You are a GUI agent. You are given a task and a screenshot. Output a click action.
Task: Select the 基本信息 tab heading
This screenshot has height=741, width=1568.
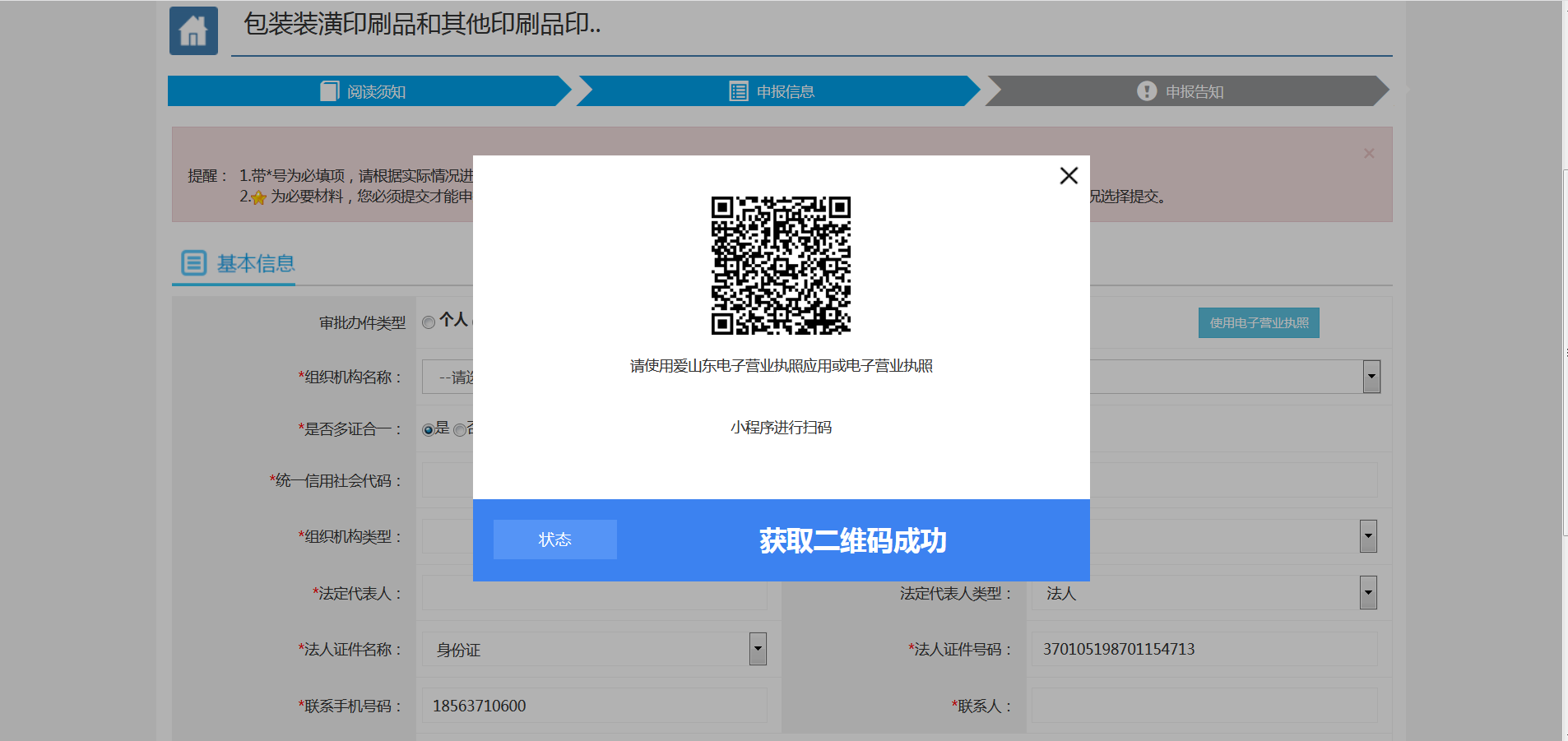(x=234, y=264)
